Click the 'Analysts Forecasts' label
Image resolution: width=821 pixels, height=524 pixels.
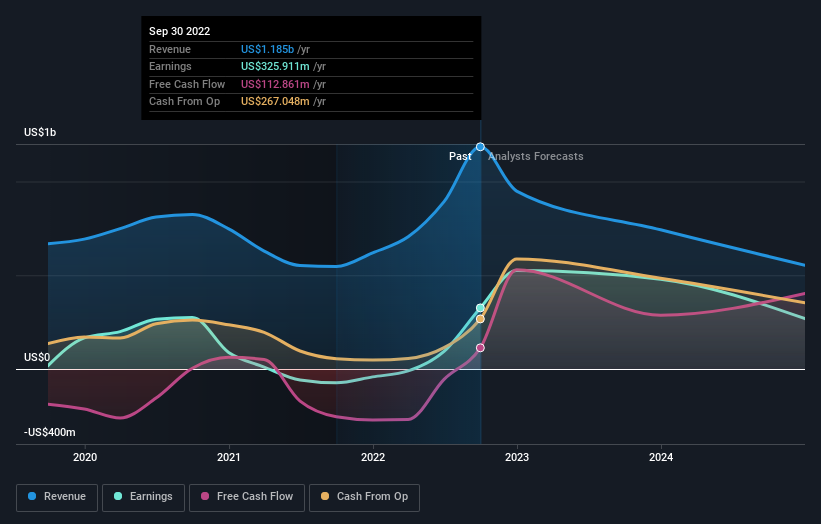pyautogui.click(x=536, y=156)
